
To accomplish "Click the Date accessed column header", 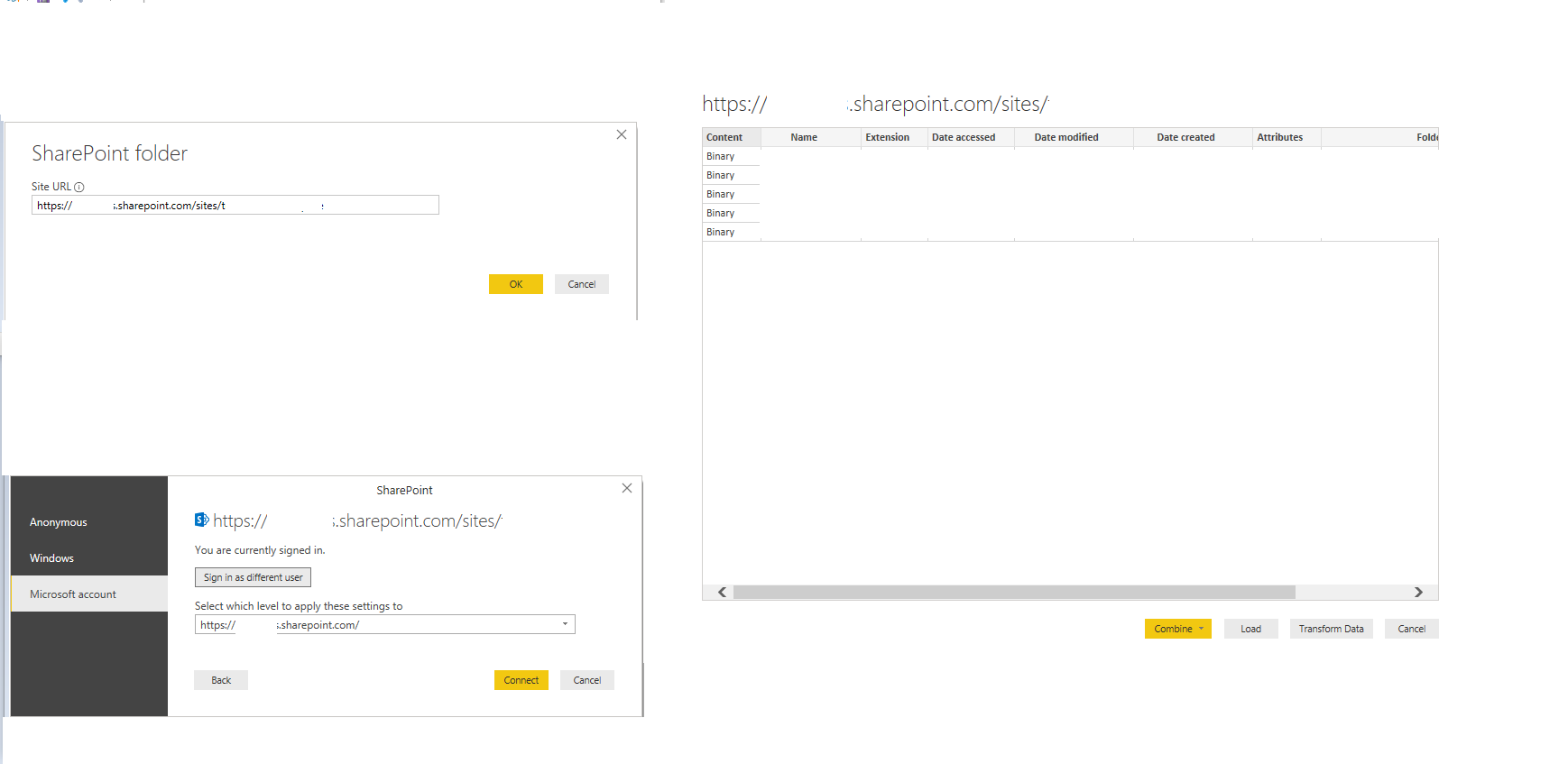I will tap(971, 138).
